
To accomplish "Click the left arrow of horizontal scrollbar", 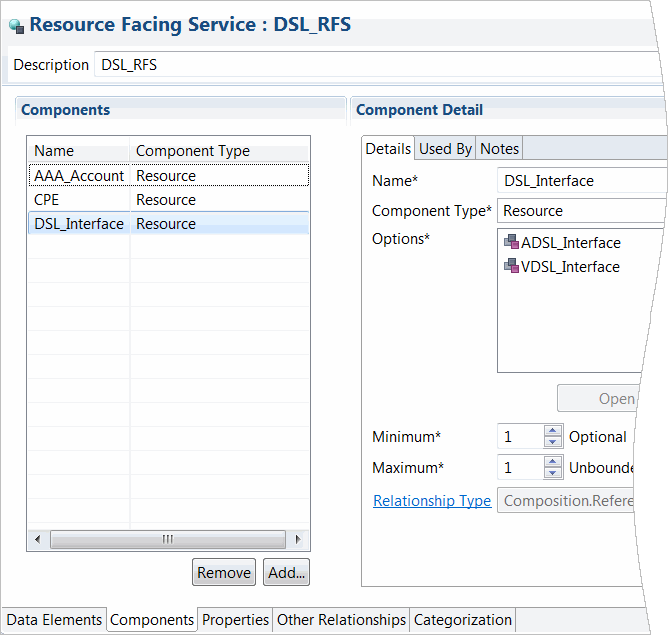I will (38, 539).
